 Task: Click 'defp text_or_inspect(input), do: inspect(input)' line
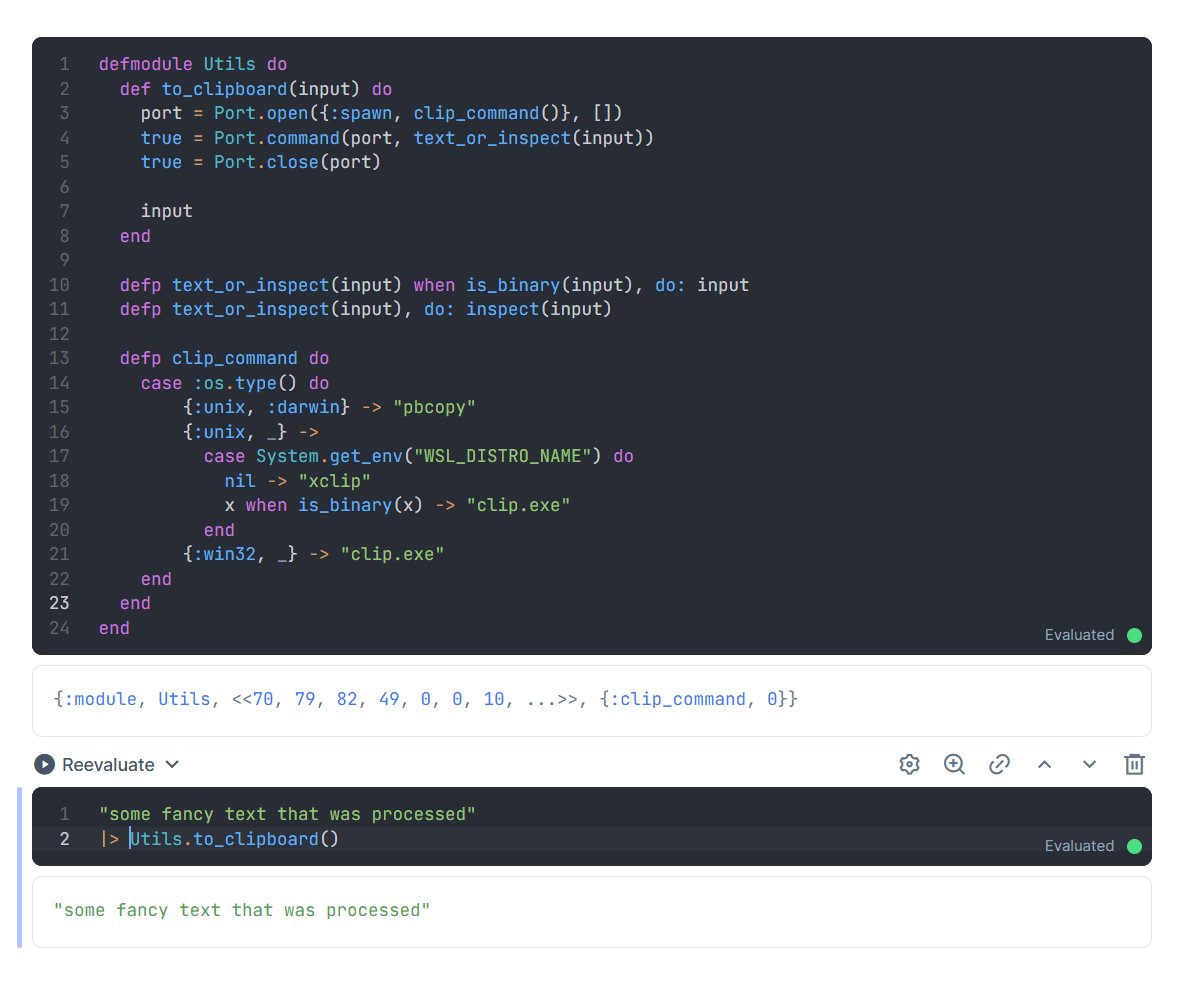pos(366,309)
